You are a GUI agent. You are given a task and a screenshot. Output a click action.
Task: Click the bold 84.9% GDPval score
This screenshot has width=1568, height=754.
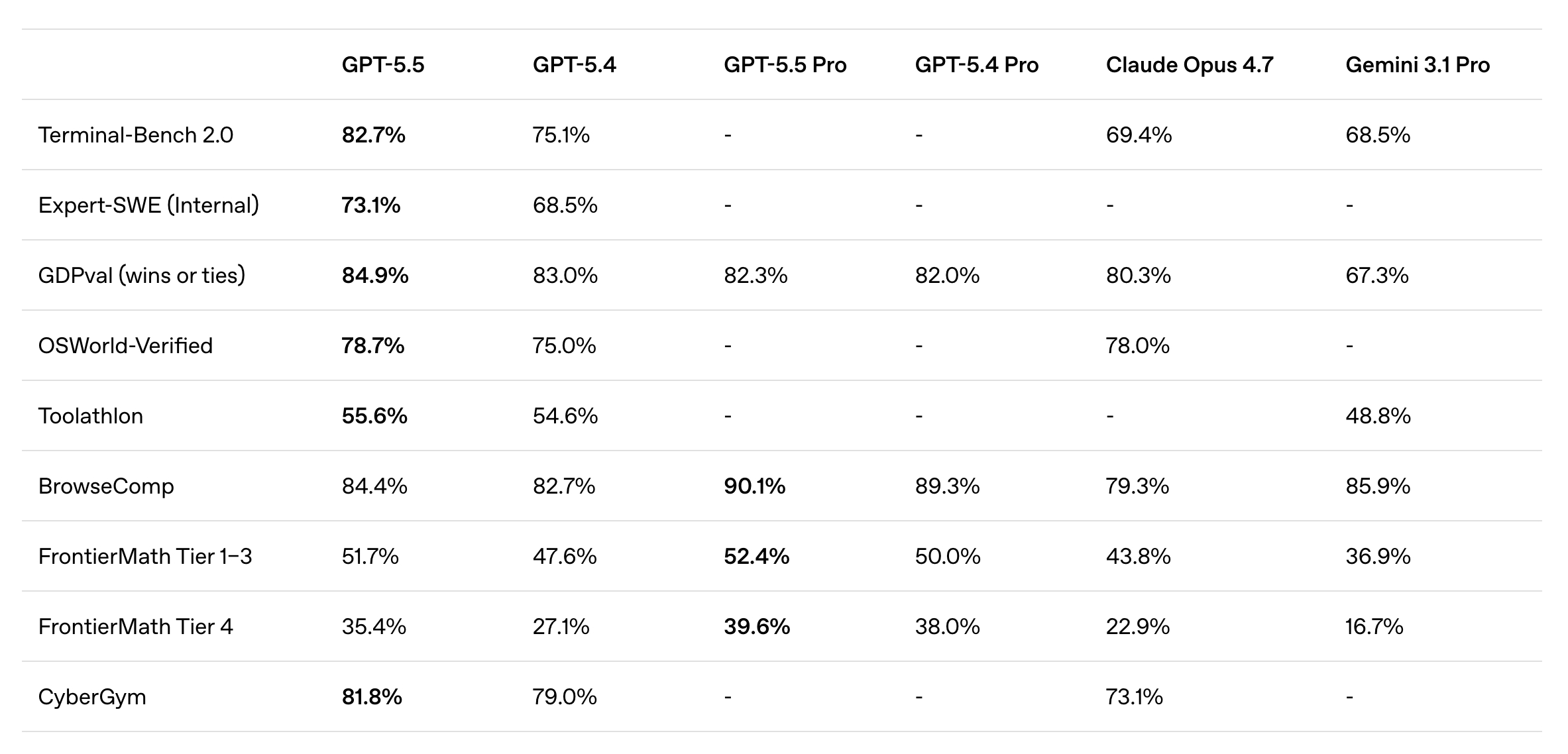pyautogui.click(x=375, y=276)
